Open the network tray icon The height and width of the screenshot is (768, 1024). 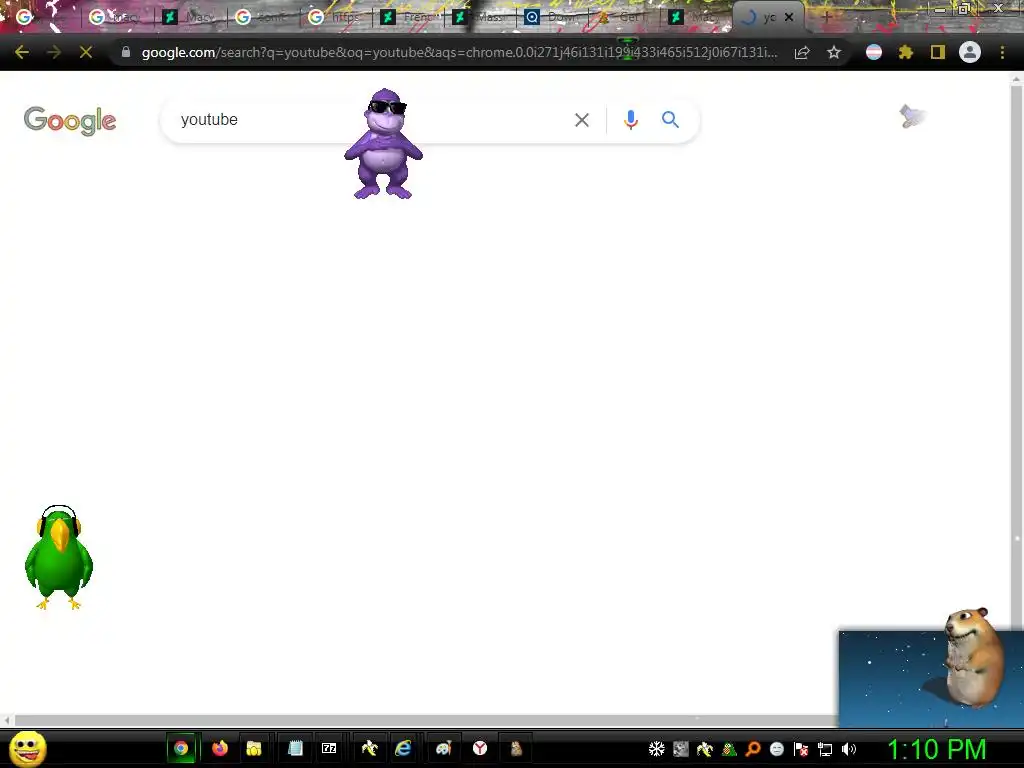pyautogui.click(x=825, y=749)
